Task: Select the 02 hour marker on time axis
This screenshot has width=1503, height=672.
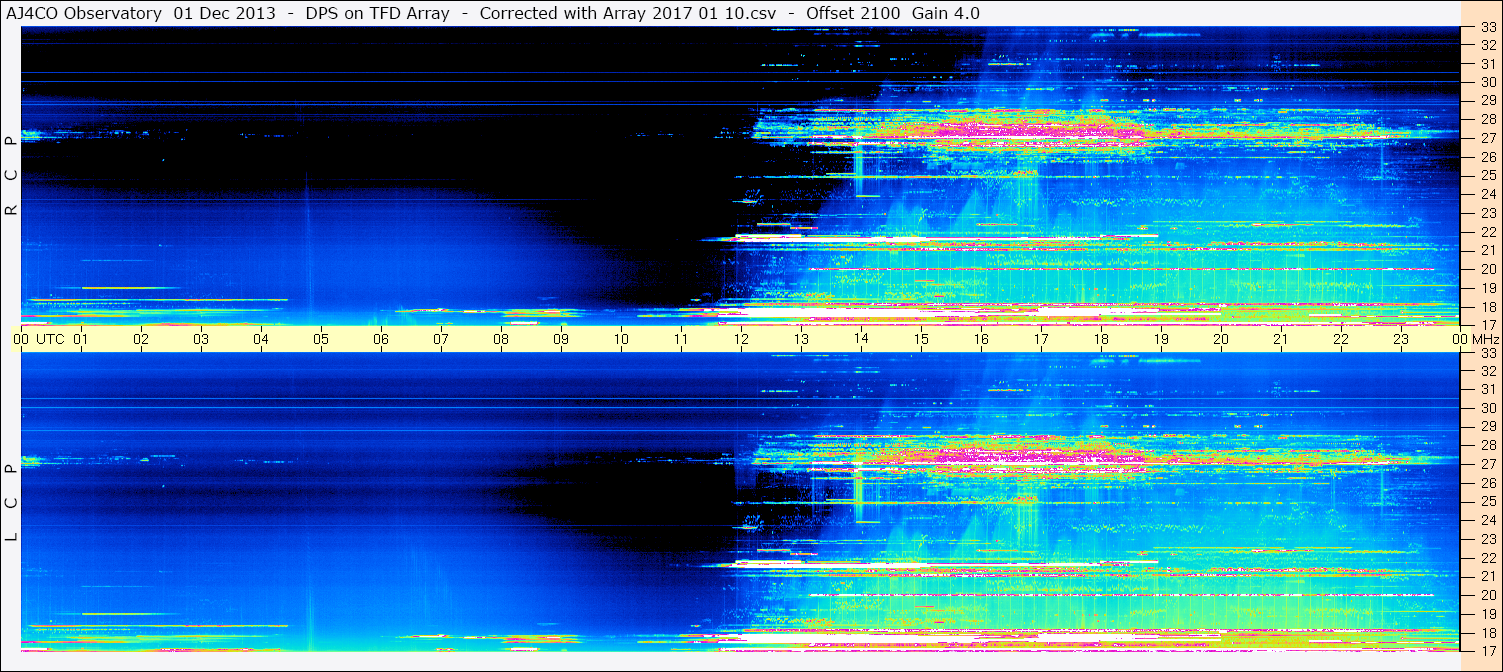Action: (141, 339)
